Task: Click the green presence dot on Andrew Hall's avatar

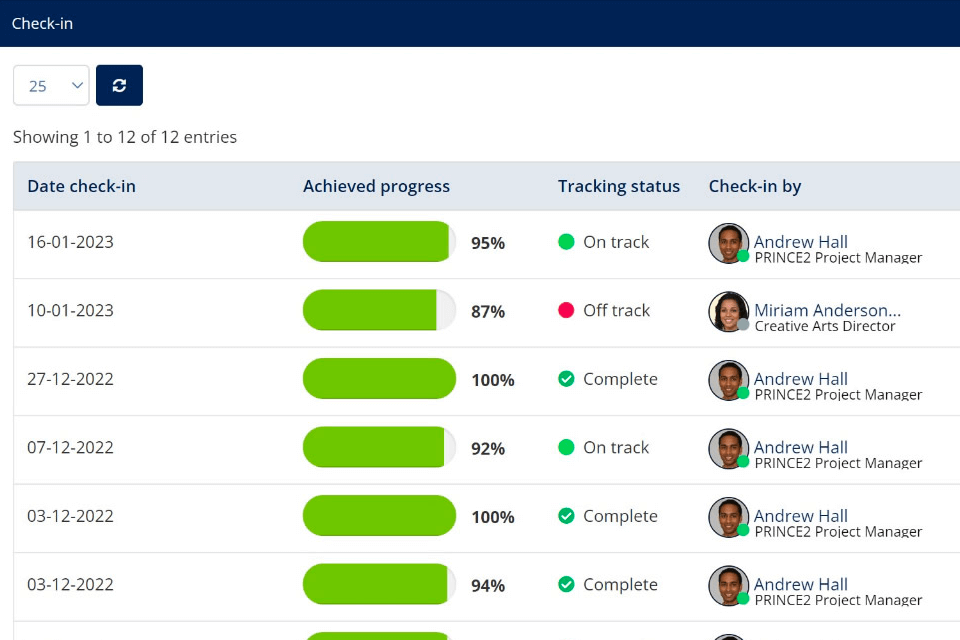Action: click(x=742, y=258)
